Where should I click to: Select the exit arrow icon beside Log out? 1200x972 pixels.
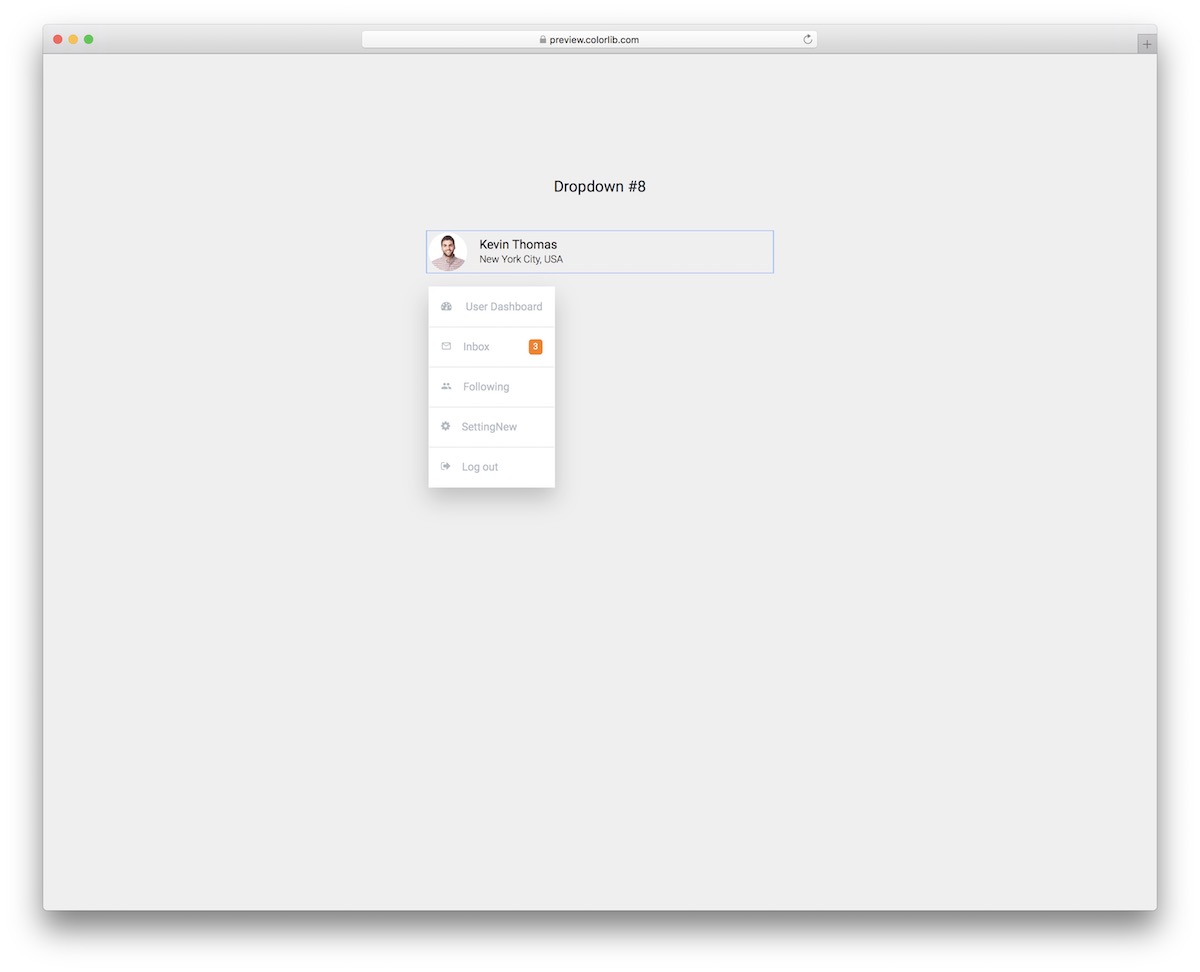pos(445,466)
